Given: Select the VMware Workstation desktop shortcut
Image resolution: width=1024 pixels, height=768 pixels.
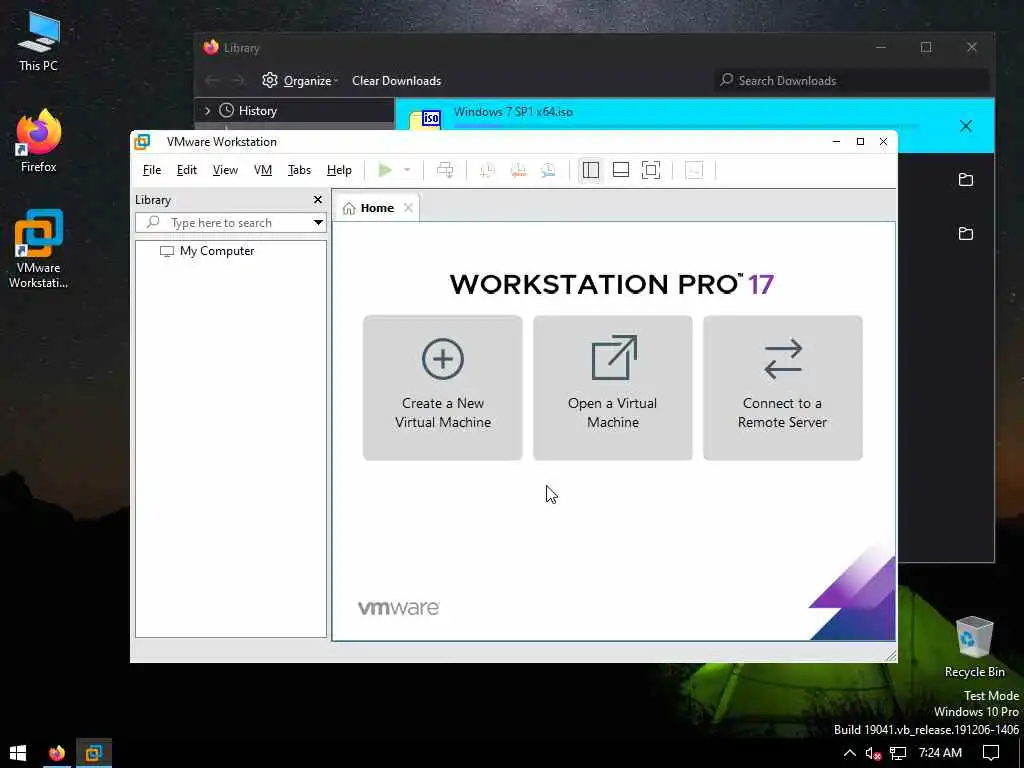Looking at the screenshot, I should pos(38,249).
